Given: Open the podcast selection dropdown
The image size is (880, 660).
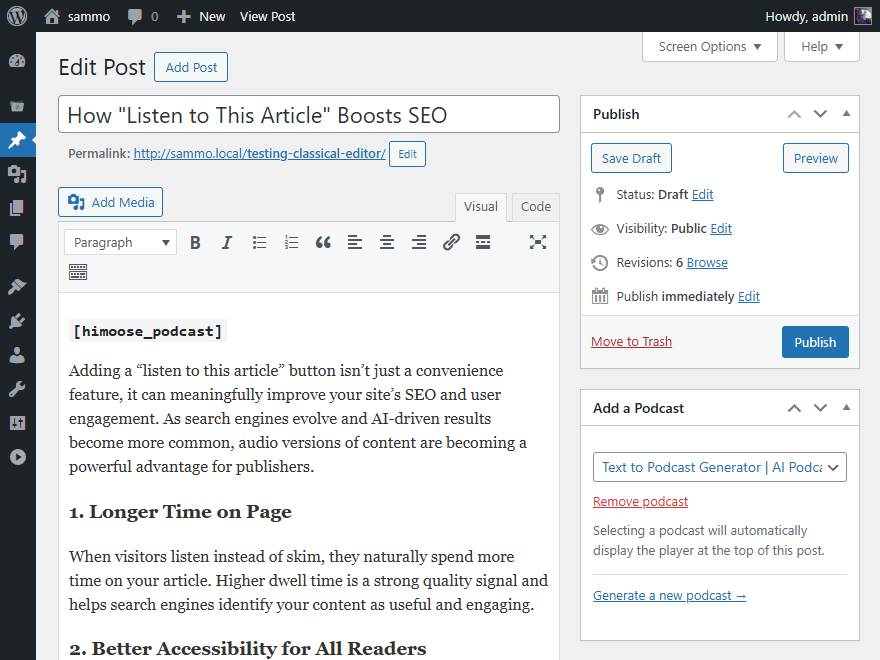Looking at the screenshot, I should [719, 467].
